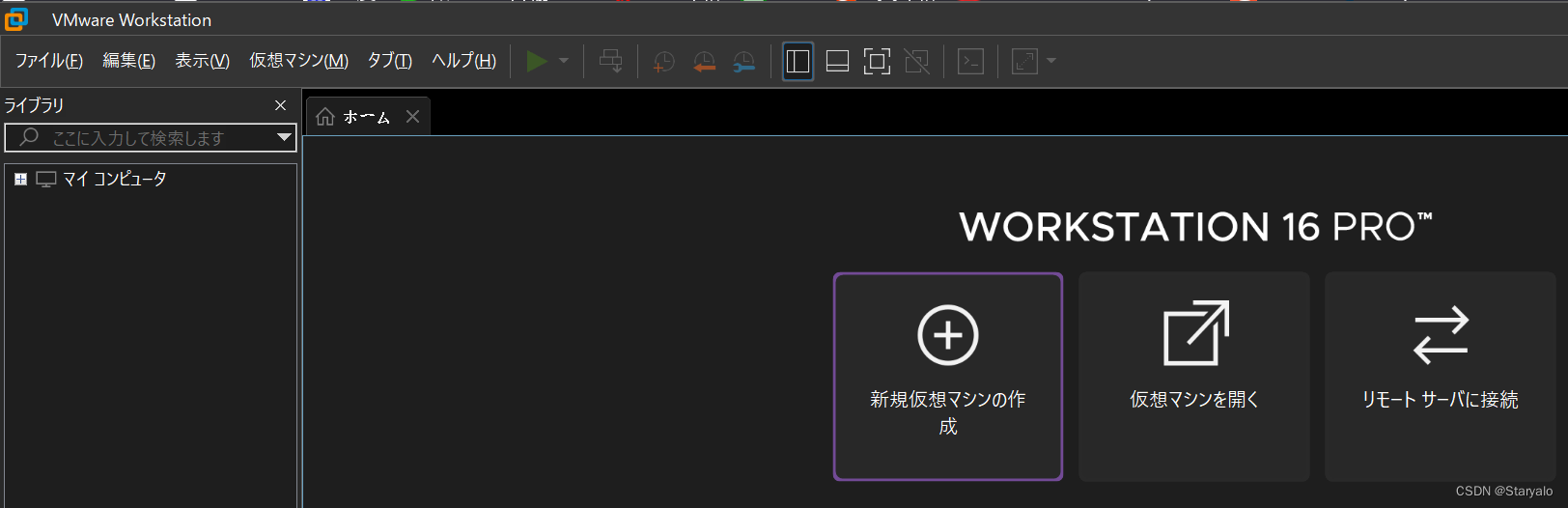Open the 表示(V) menu
Screen dimensions: 1568x508
point(202,61)
